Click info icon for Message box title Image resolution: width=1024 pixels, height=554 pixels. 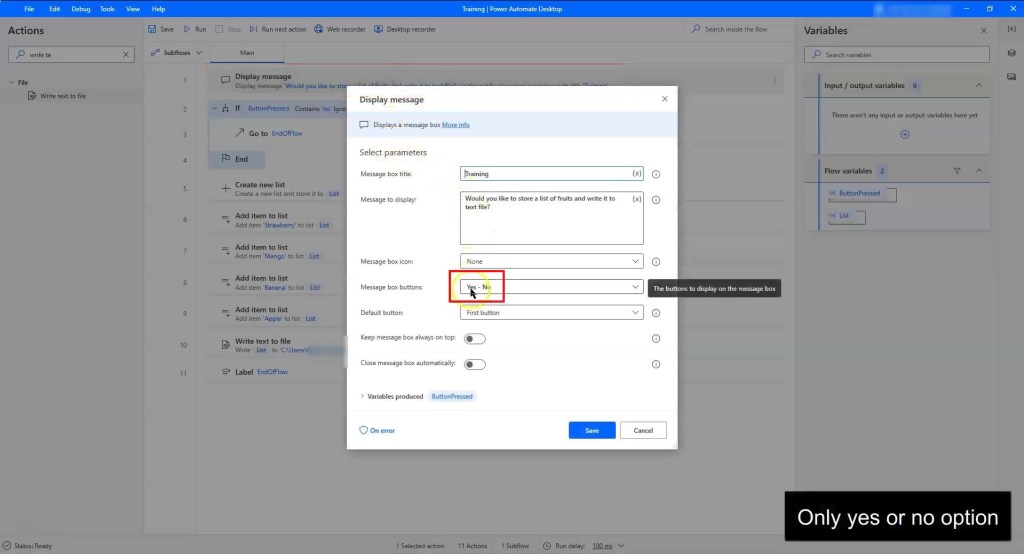pos(656,174)
